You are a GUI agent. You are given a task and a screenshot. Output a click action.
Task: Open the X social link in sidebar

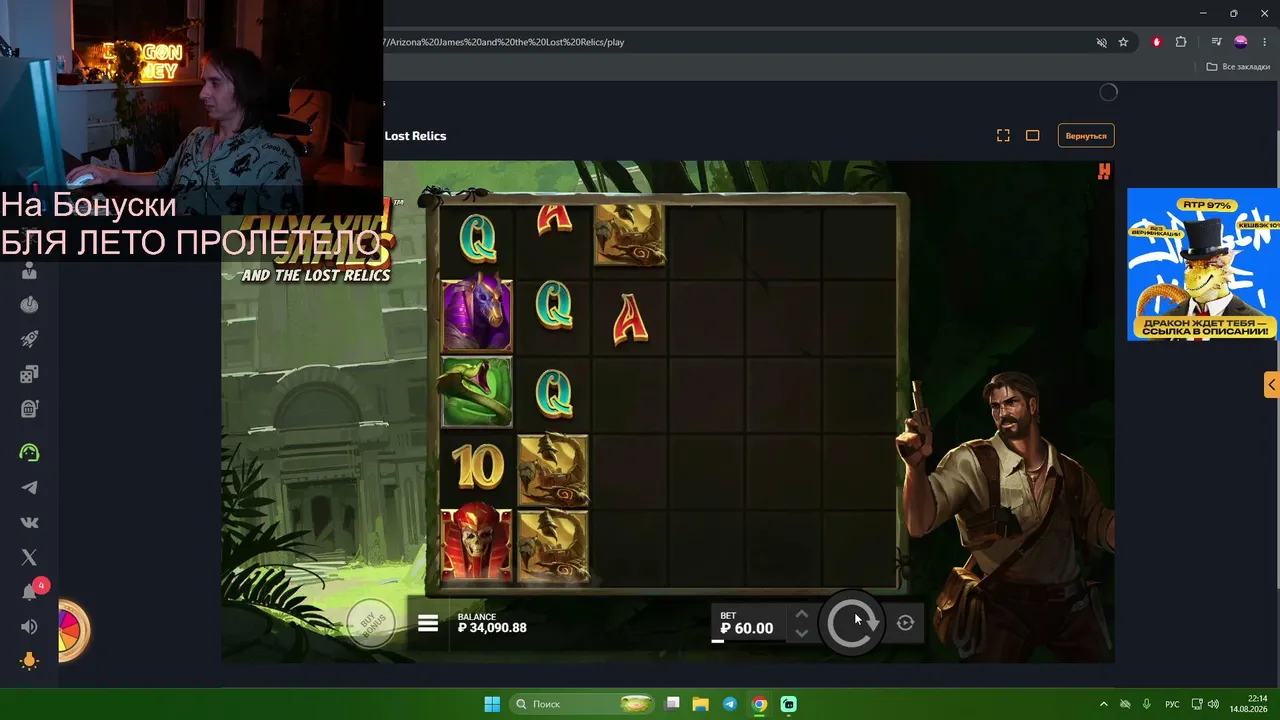click(x=29, y=557)
